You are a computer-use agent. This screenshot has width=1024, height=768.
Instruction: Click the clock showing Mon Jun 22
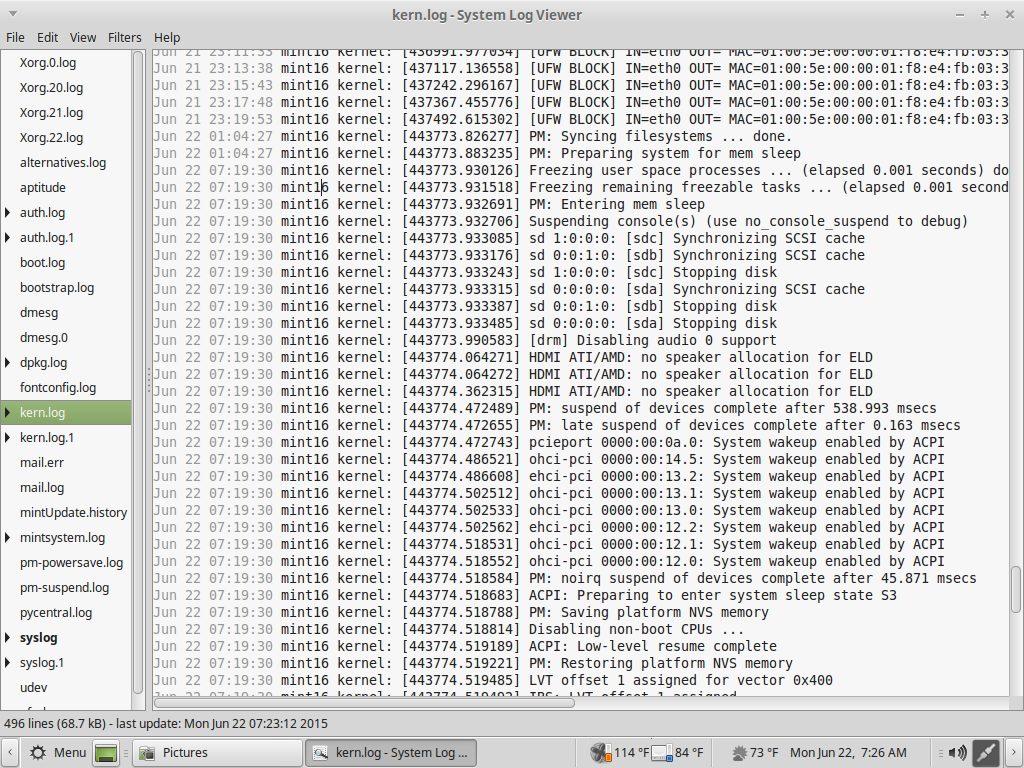(x=848, y=752)
